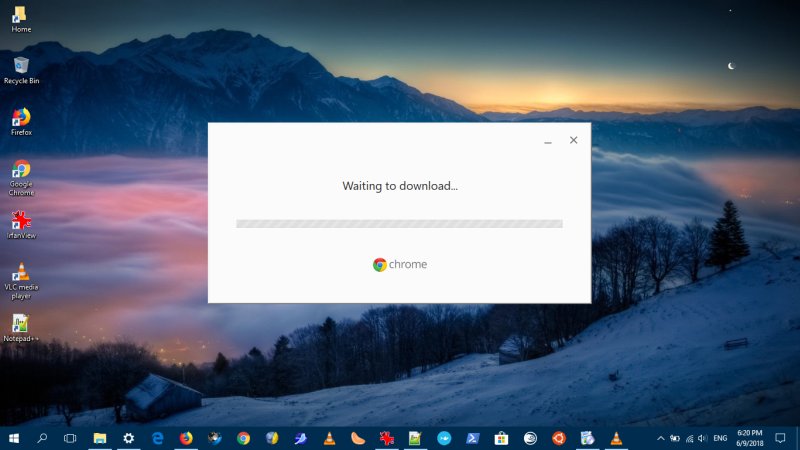Open the orange Clementine icon in taskbar
Viewport: 800px width, 450px height.
pos(358,438)
